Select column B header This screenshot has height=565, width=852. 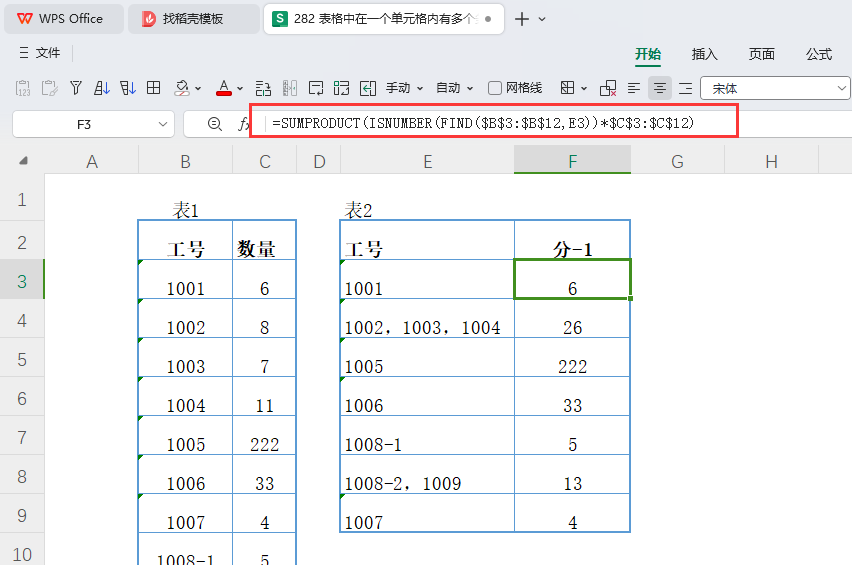click(x=186, y=161)
